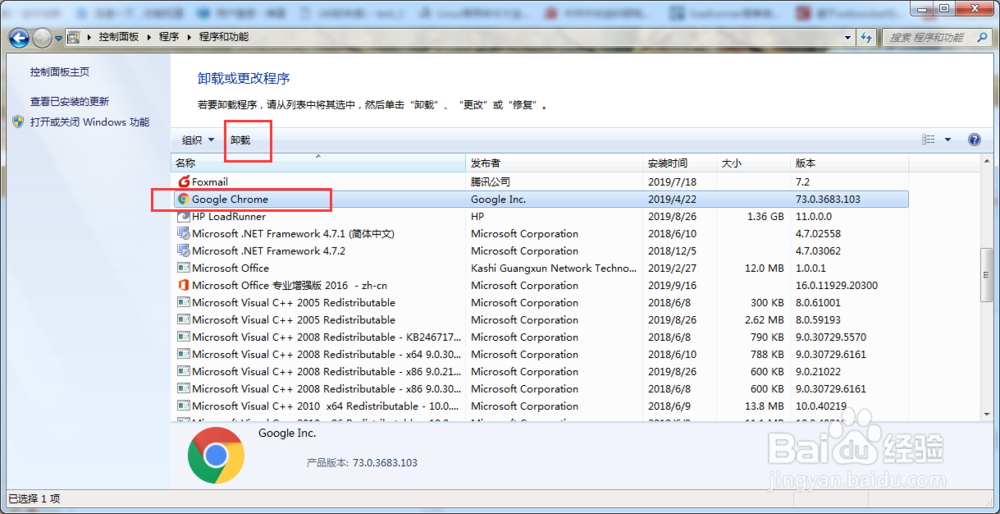Image resolution: width=1000 pixels, height=514 pixels.
Task: Click the Microsoft Office 12.0 MB row icon
Action: point(184,268)
